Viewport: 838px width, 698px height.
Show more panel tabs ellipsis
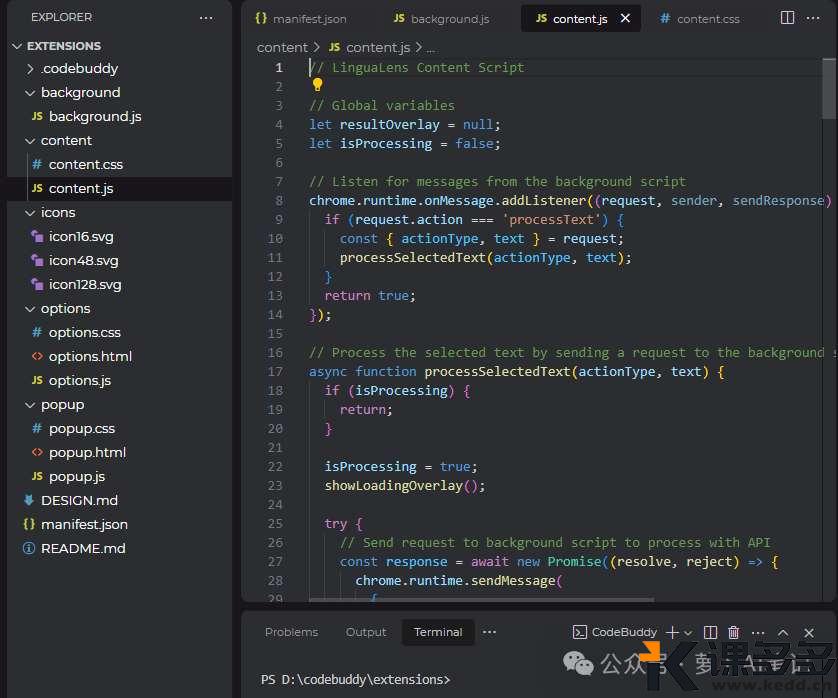point(489,632)
